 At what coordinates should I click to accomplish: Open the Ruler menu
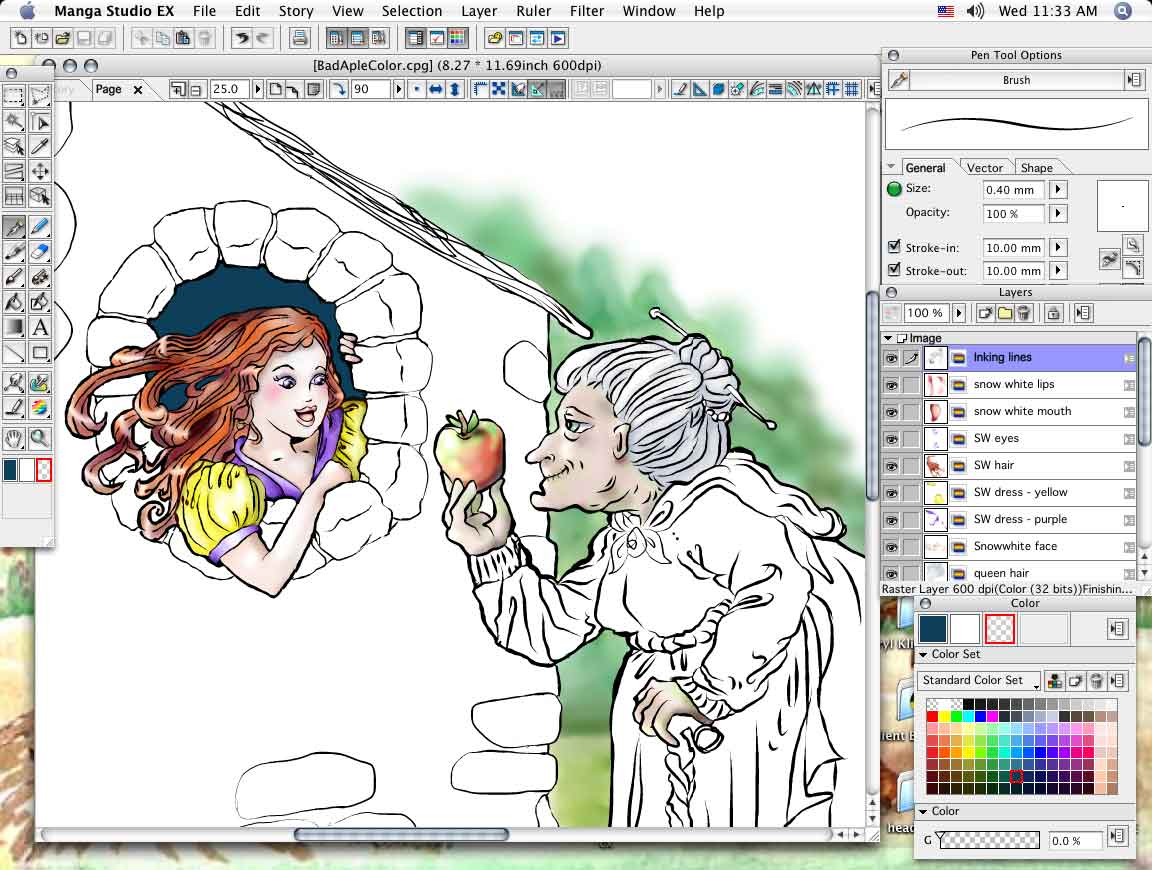click(533, 11)
